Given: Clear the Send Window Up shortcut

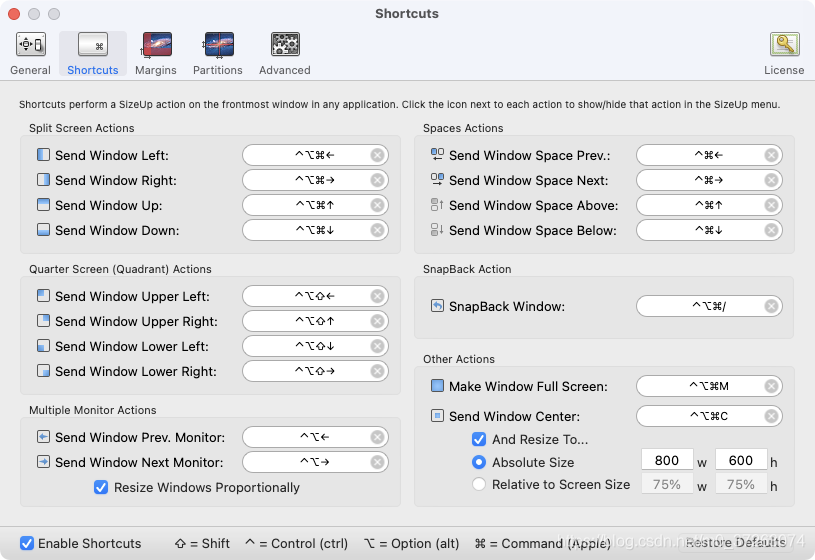Looking at the screenshot, I should [377, 205].
